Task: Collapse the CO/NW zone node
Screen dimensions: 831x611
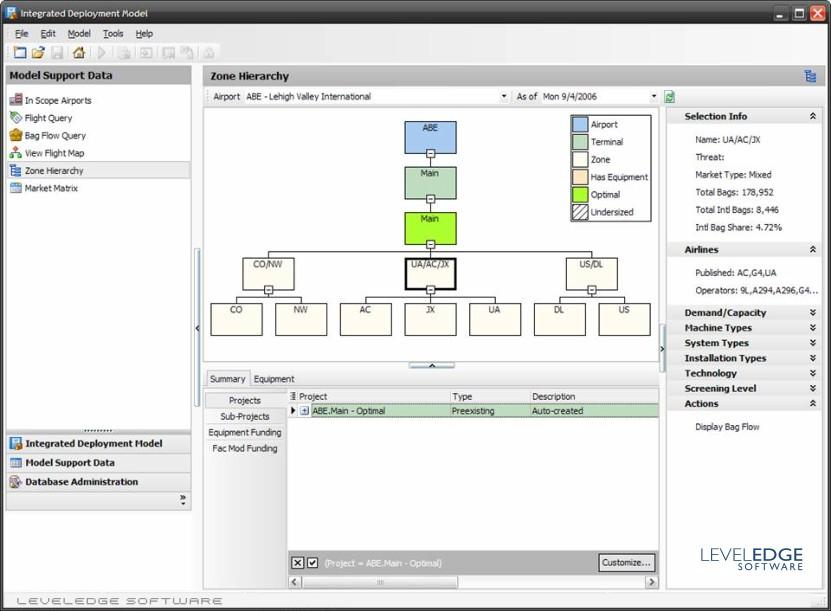Action: tap(268, 290)
